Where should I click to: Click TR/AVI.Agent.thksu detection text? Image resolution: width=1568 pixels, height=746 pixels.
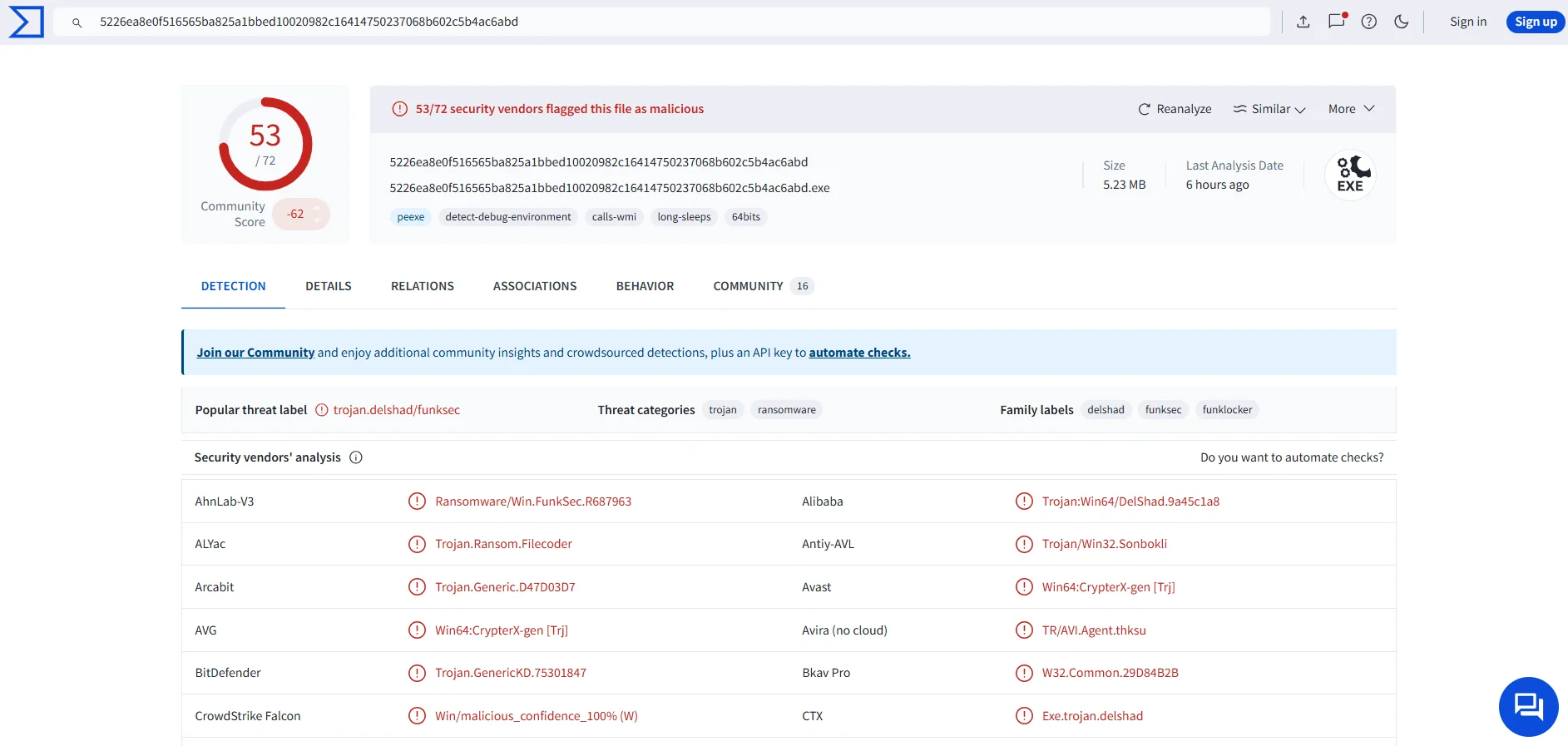[x=1094, y=630]
